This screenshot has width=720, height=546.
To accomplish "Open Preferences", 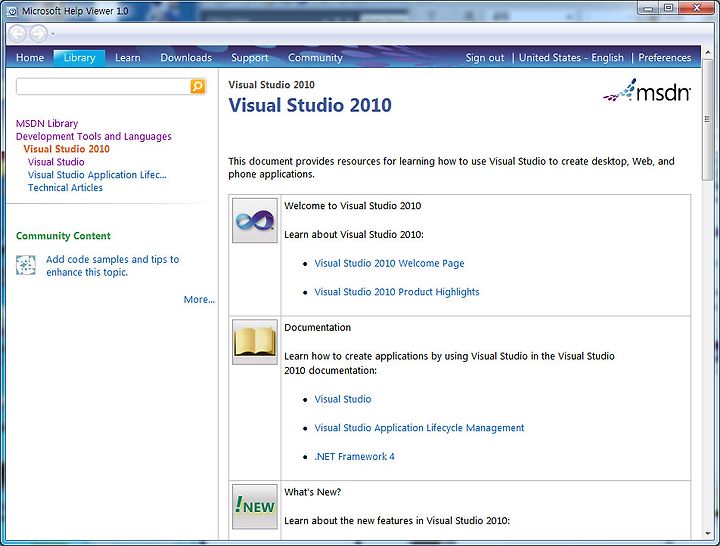I will pyautogui.click(x=664, y=58).
